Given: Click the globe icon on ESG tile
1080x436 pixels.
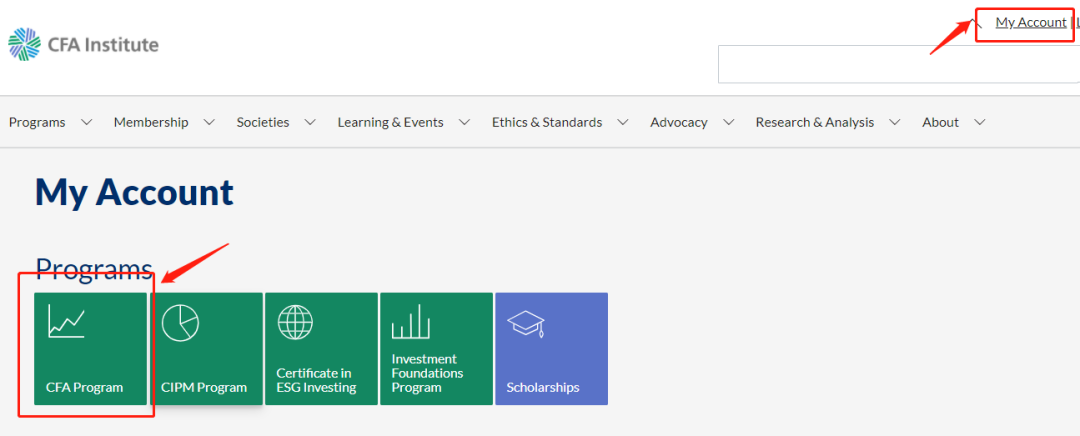Looking at the screenshot, I should point(295,322).
